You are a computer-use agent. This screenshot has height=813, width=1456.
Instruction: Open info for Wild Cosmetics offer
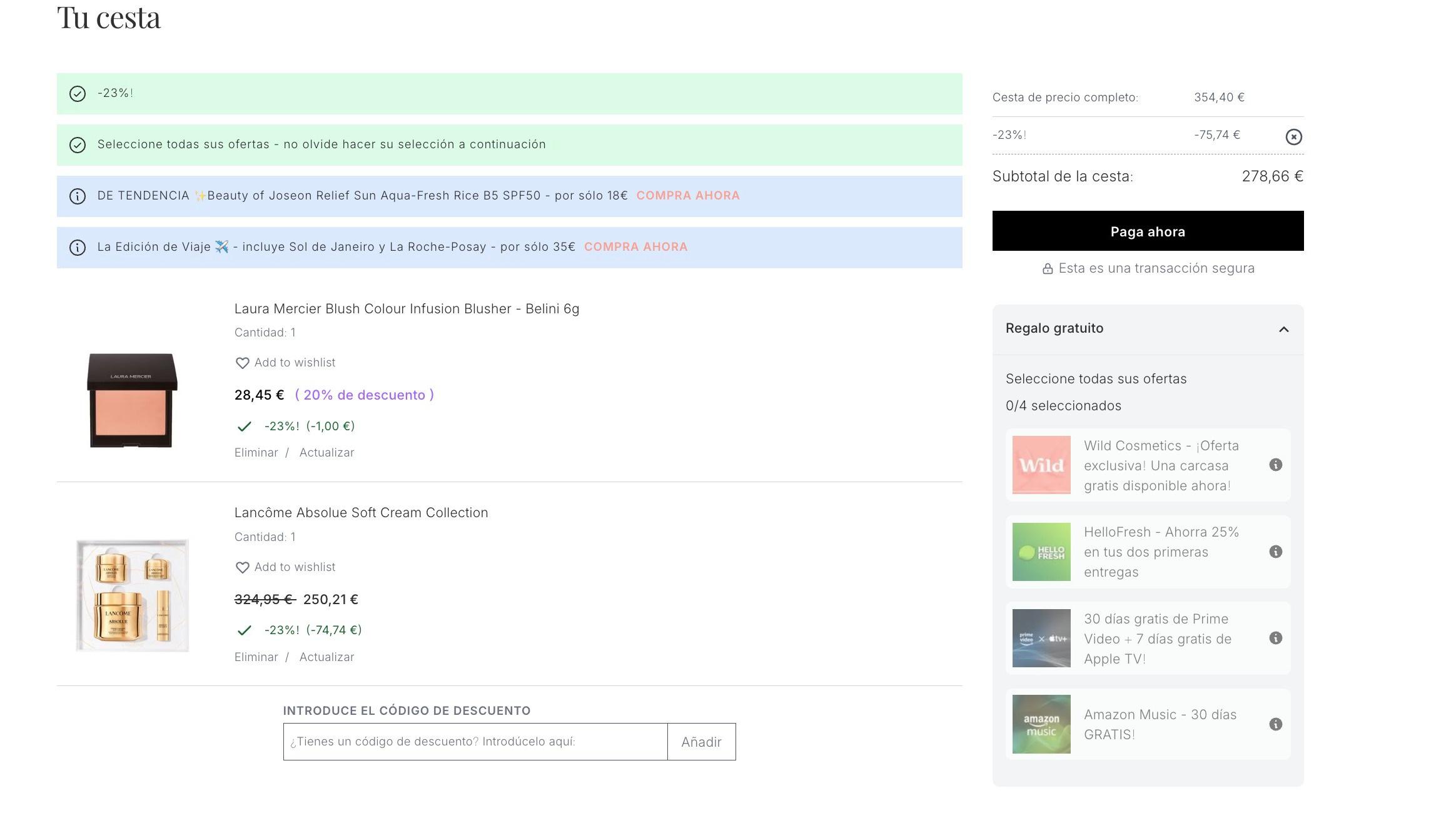tap(1275, 465)
